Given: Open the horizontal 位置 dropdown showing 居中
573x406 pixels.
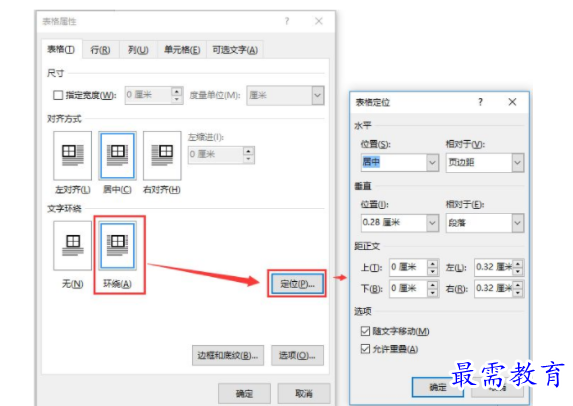Looking at the screenshot, I should [x=432, y=162].
